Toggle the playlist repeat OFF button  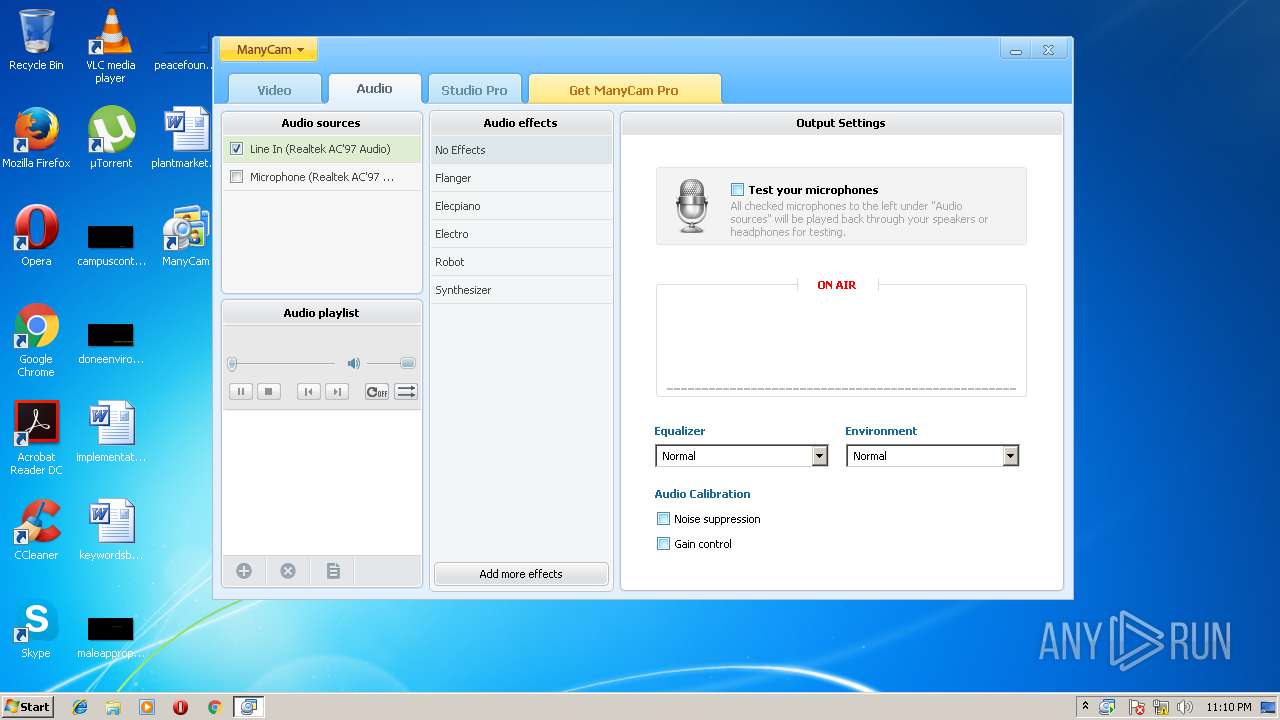[377, 392]
